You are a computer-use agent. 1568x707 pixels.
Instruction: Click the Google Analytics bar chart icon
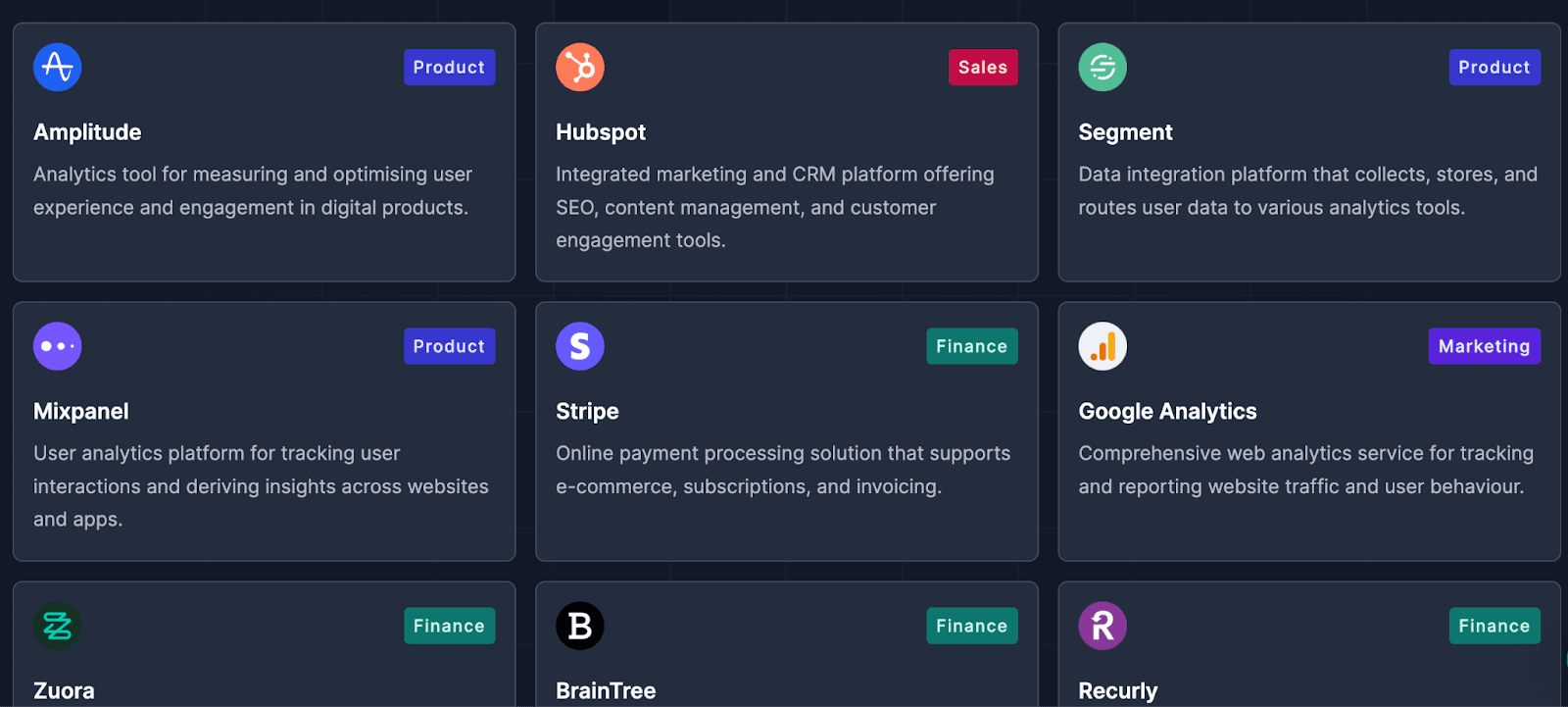coord(1102,346)
